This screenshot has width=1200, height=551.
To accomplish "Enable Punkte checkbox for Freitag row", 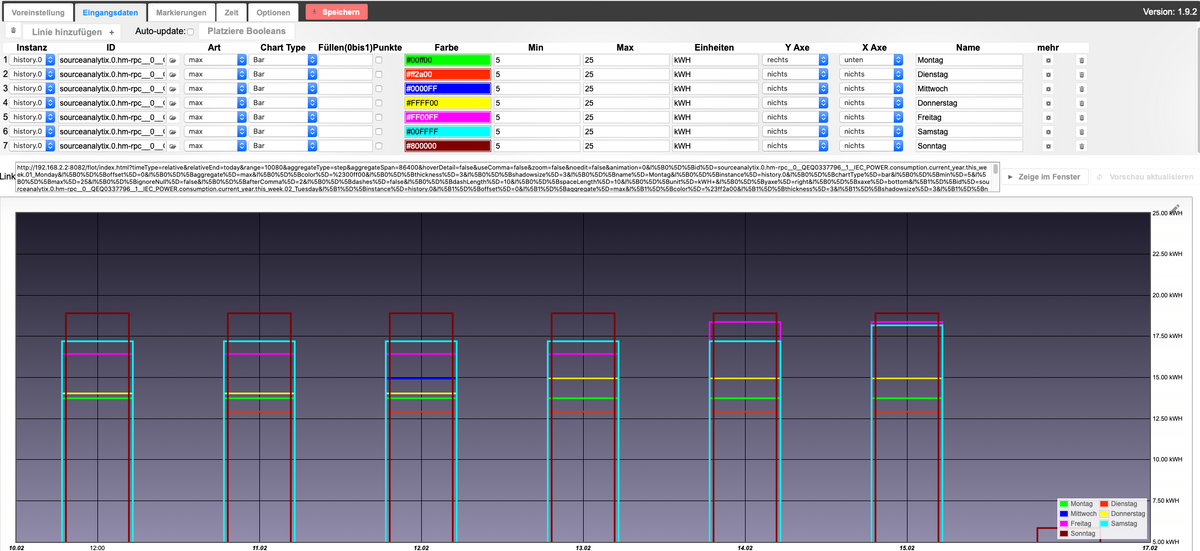I will pyautogui.click(x=378, y=117).
